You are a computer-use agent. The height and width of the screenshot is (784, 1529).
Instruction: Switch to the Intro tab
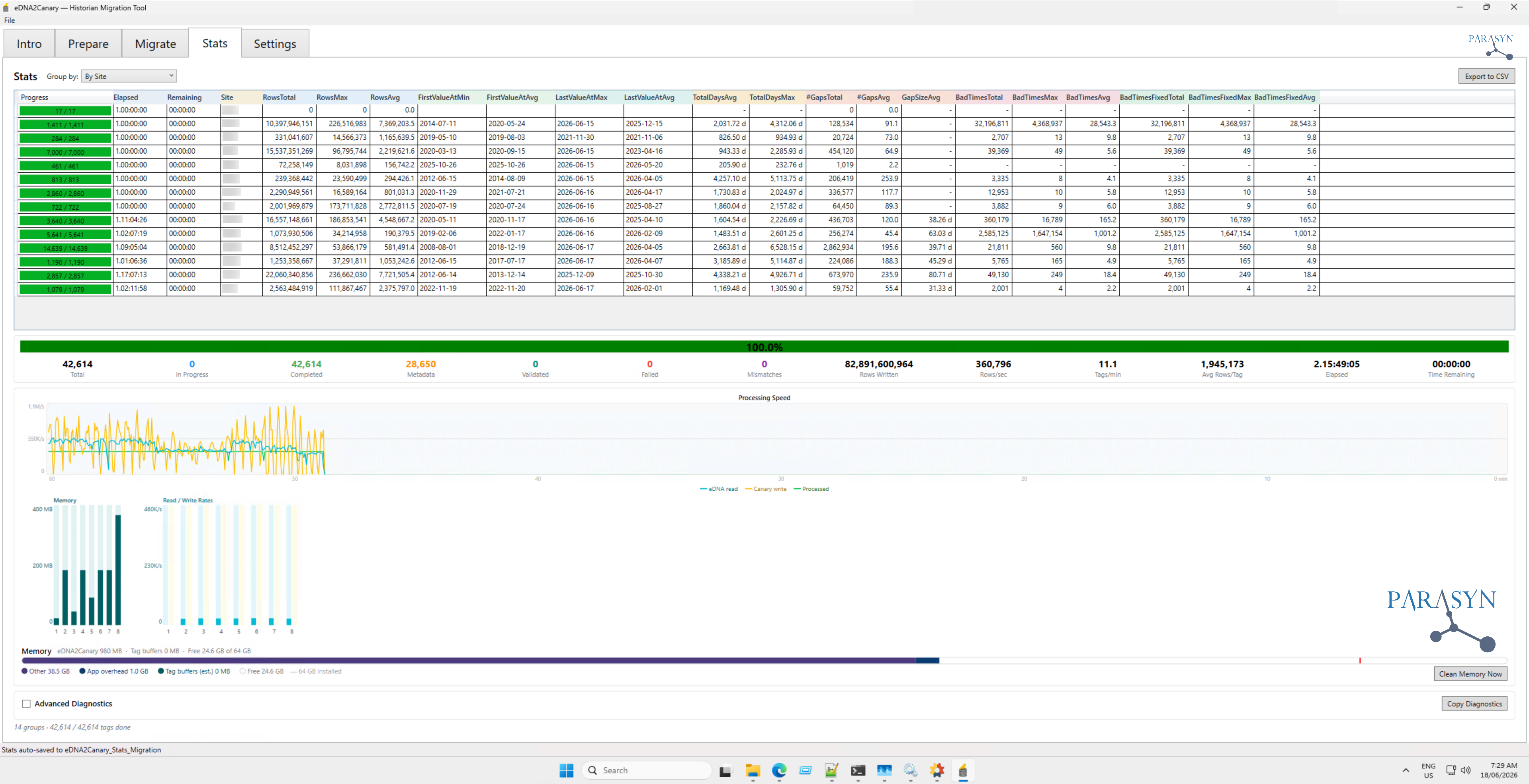tap(29, 43)
